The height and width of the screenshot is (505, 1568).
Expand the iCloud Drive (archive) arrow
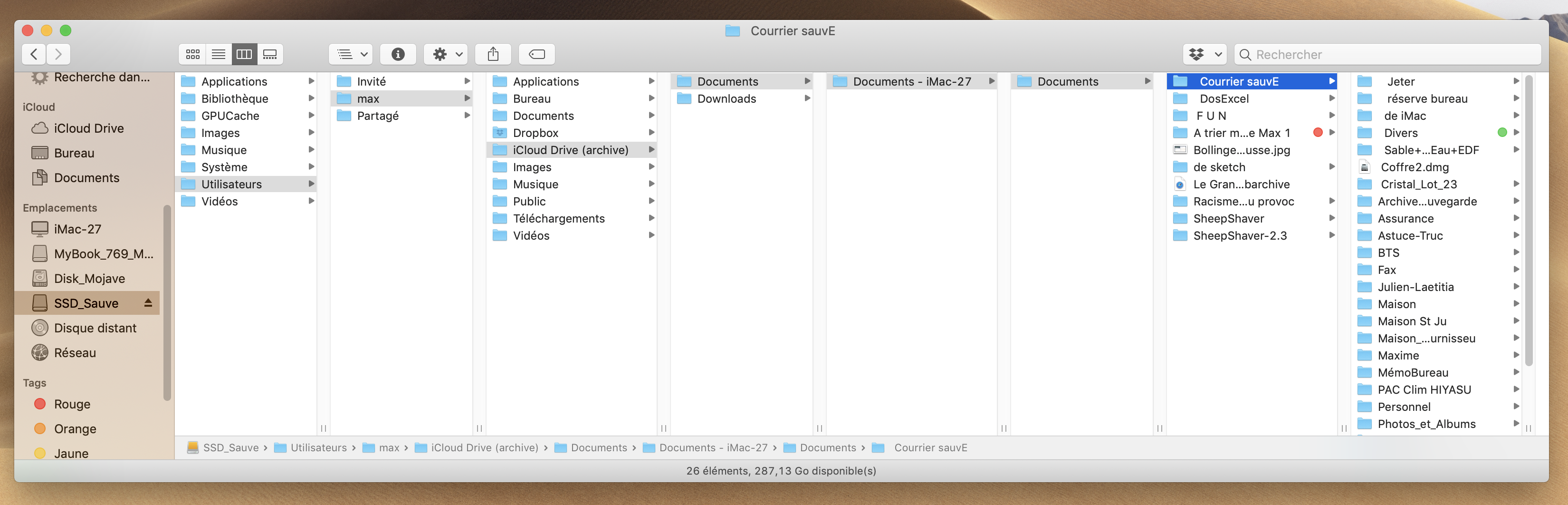[x=651, y=150]
